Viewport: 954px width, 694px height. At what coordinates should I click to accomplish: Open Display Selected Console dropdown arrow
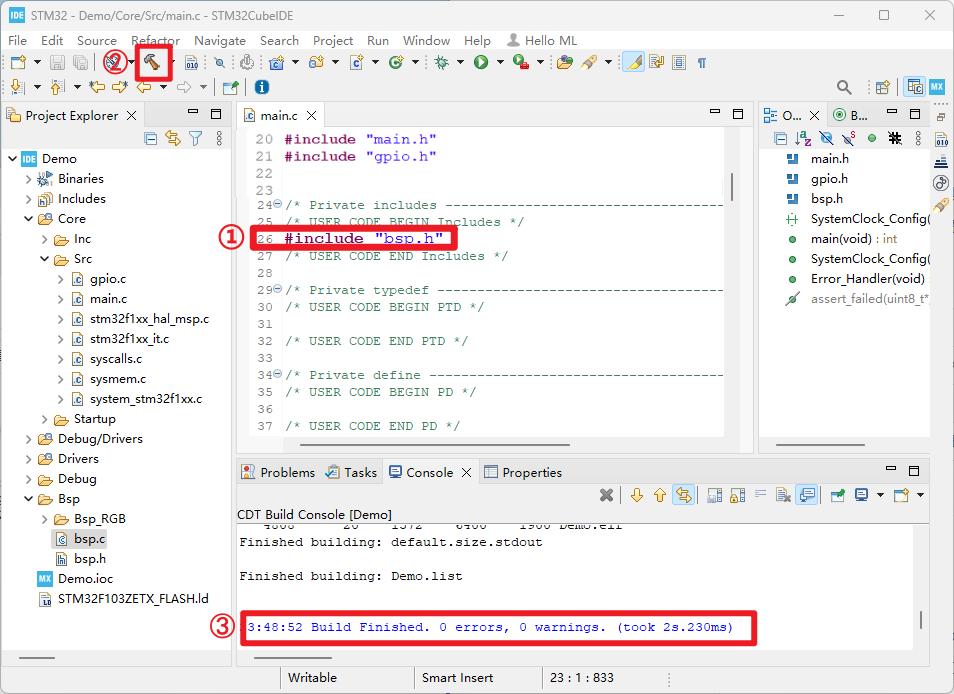tap(880, 495)
